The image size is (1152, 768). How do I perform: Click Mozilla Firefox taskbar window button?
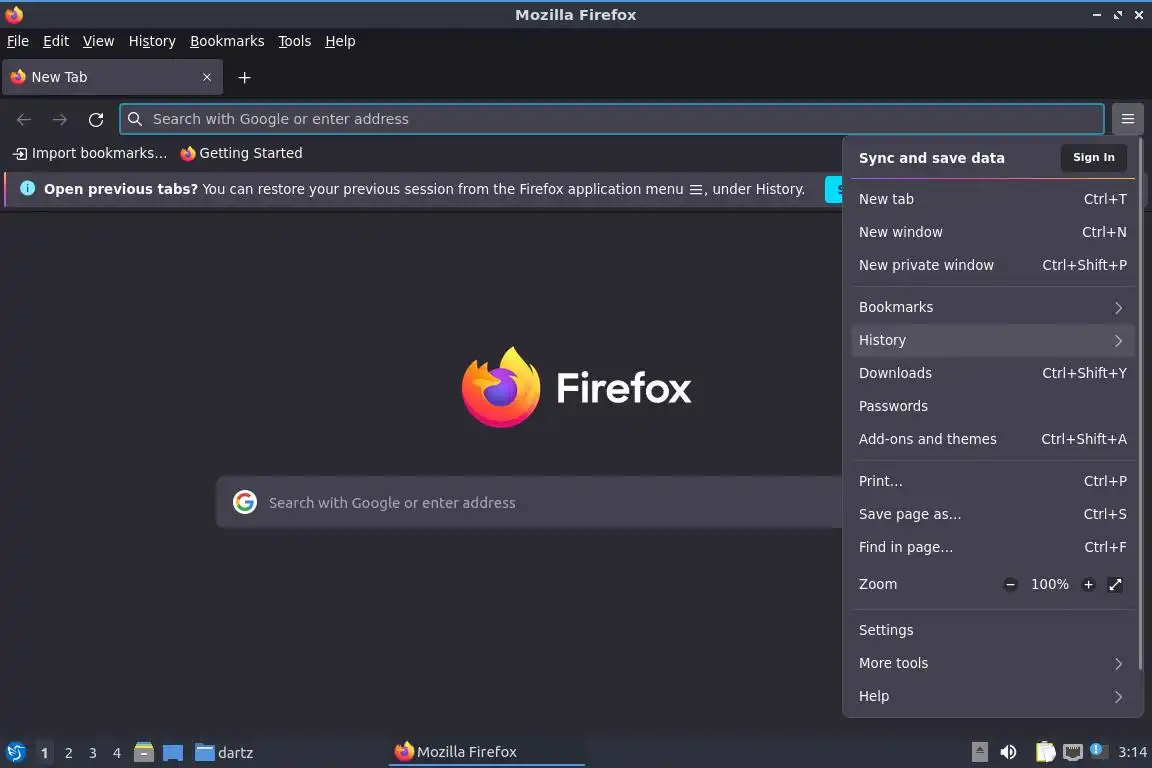[486, 752]
